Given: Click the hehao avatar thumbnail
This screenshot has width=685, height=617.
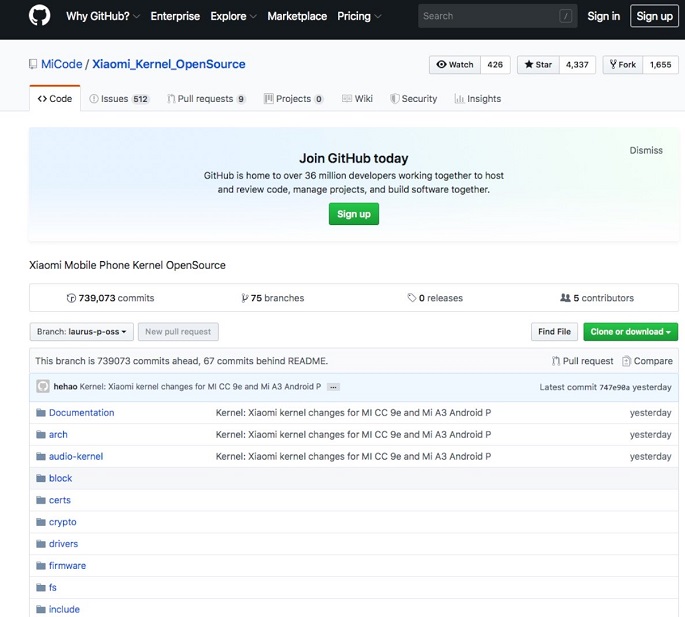Looking at the screenshot, I should pos(43,387).
